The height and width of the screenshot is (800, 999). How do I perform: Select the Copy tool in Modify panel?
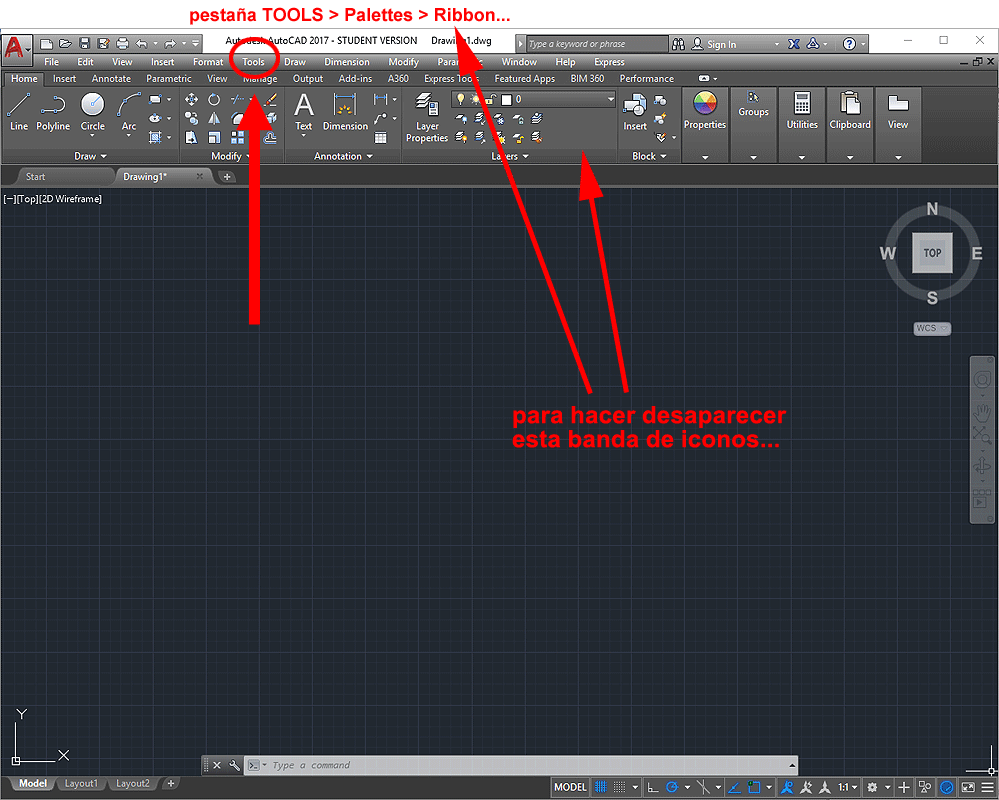[x=191, y=118]
